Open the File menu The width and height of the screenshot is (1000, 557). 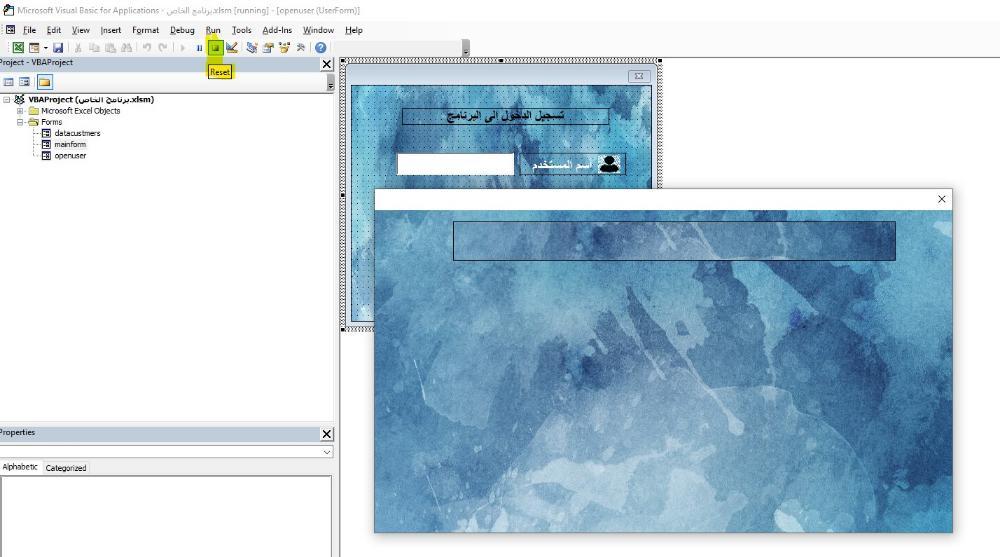[x=29, y=30]
